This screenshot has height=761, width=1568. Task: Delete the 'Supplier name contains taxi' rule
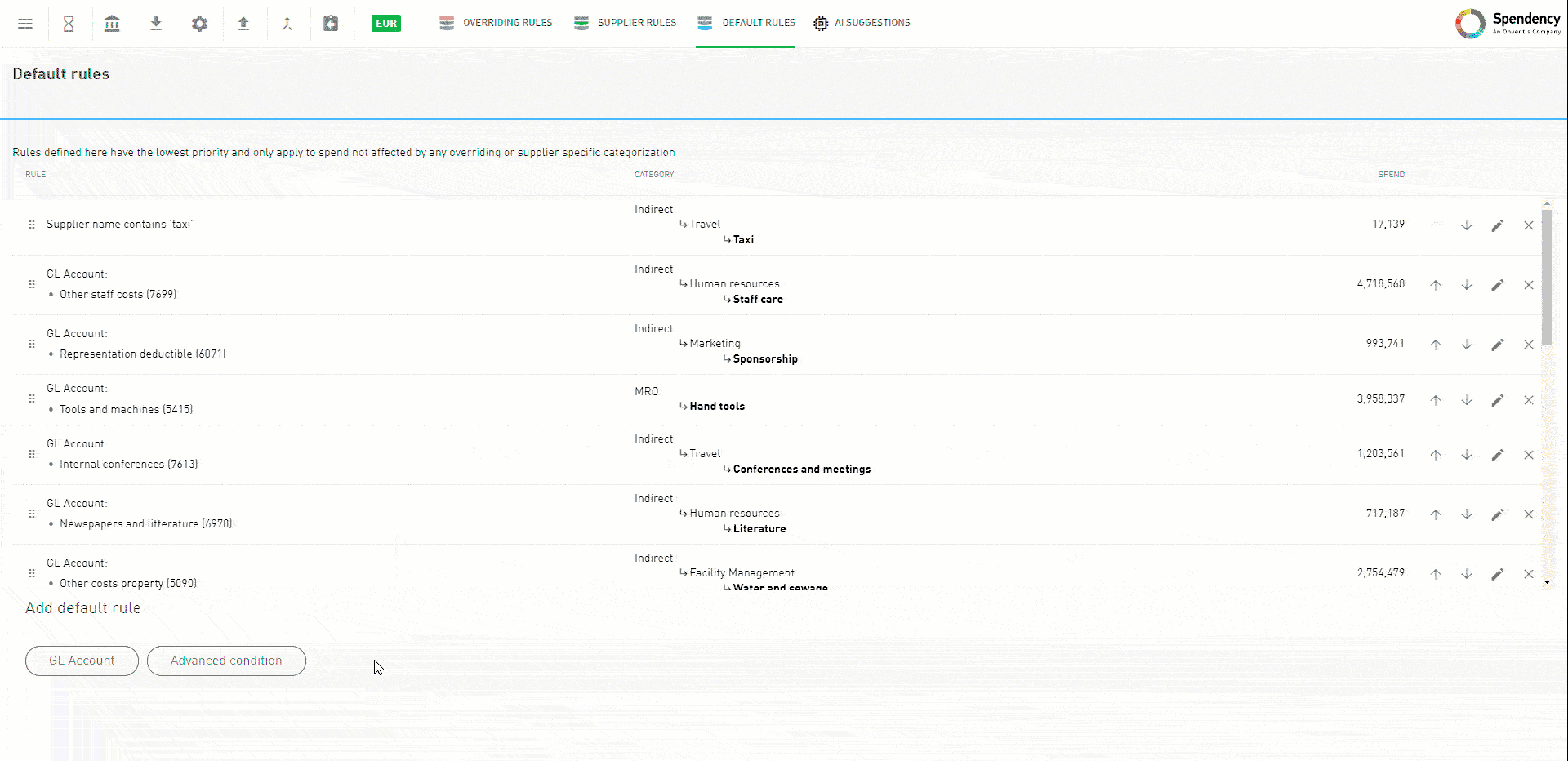coord(1528,225)
